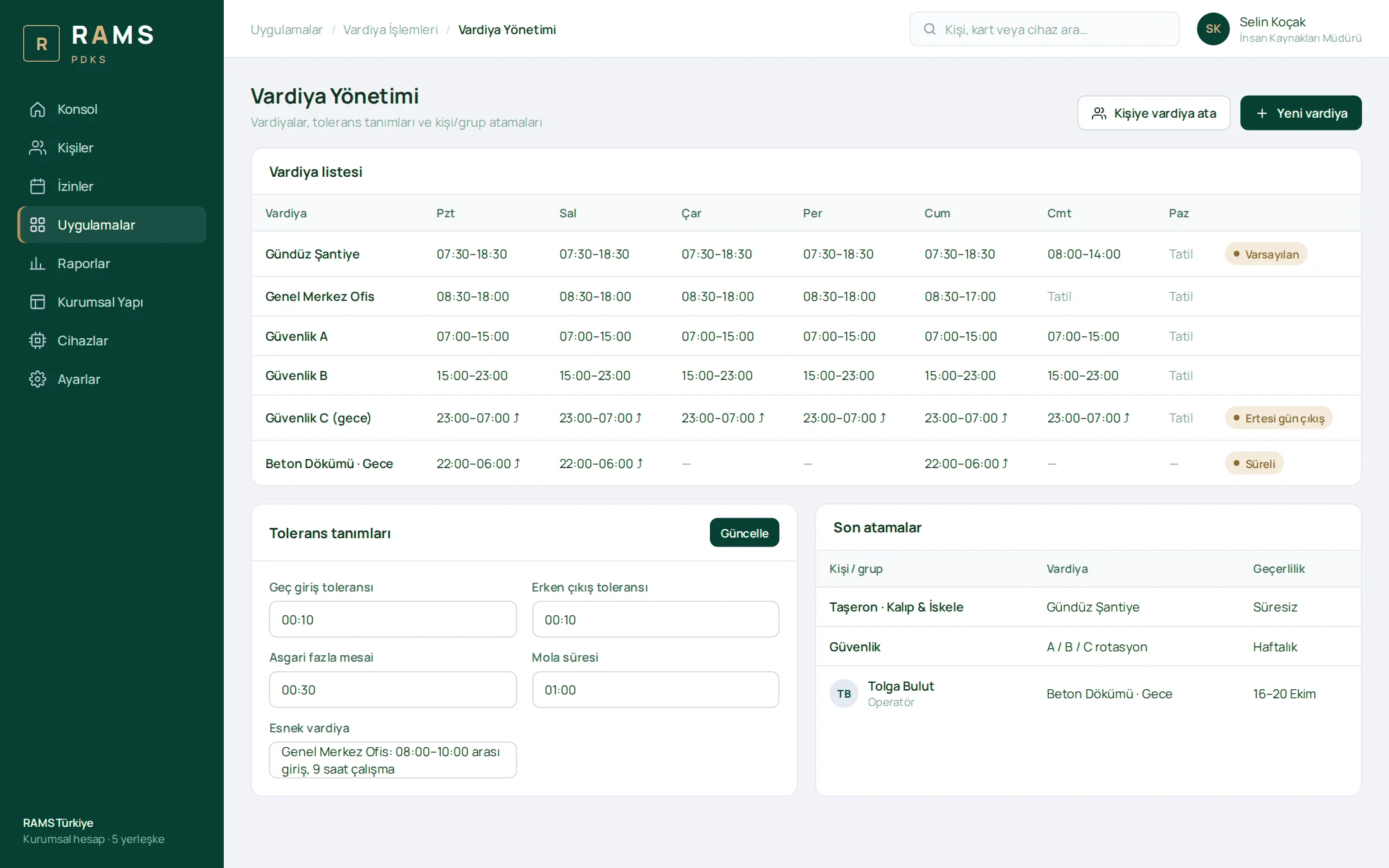
Task: Follow the Uygulamalar breadcrumb link
Action: (x=286, y=30)
